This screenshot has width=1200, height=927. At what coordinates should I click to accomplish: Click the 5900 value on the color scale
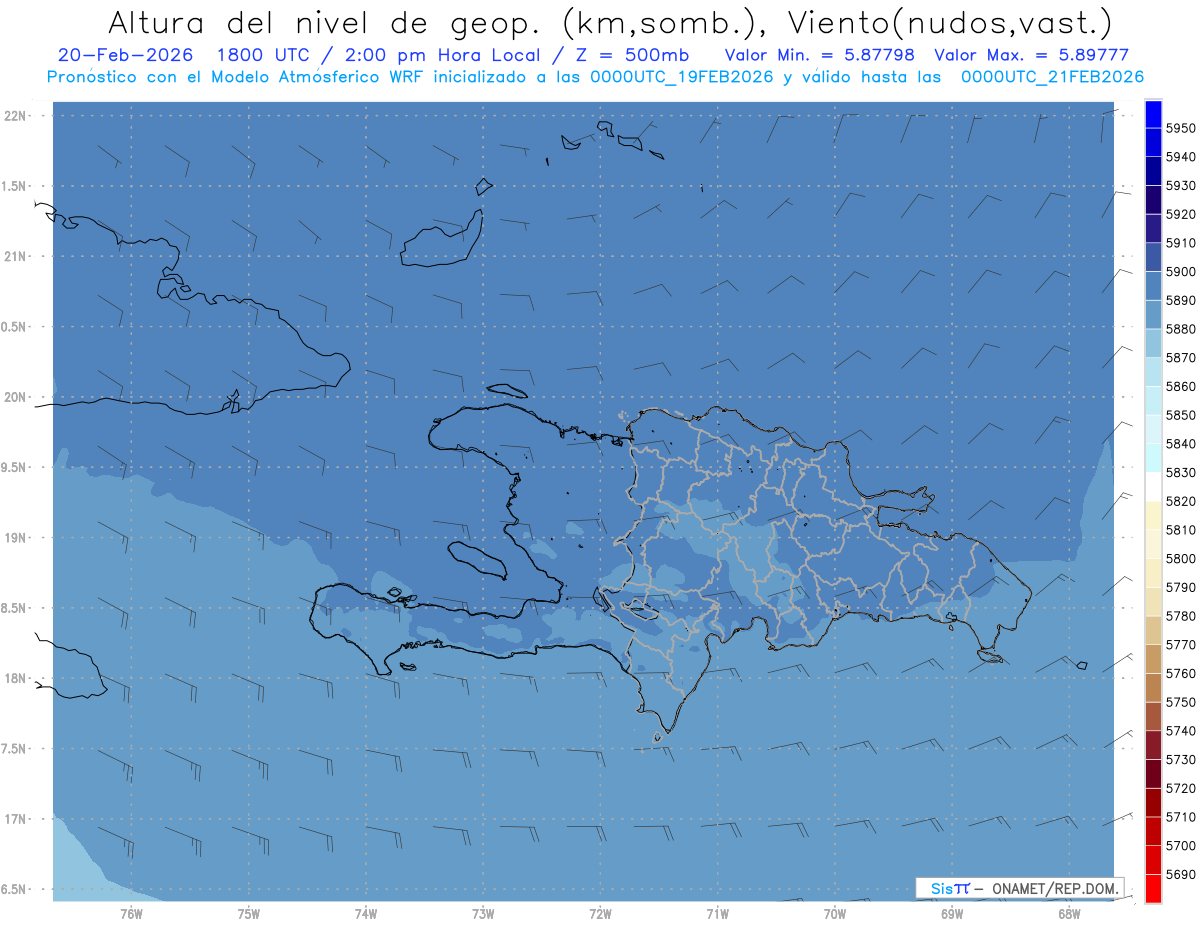coord(1180,272)
